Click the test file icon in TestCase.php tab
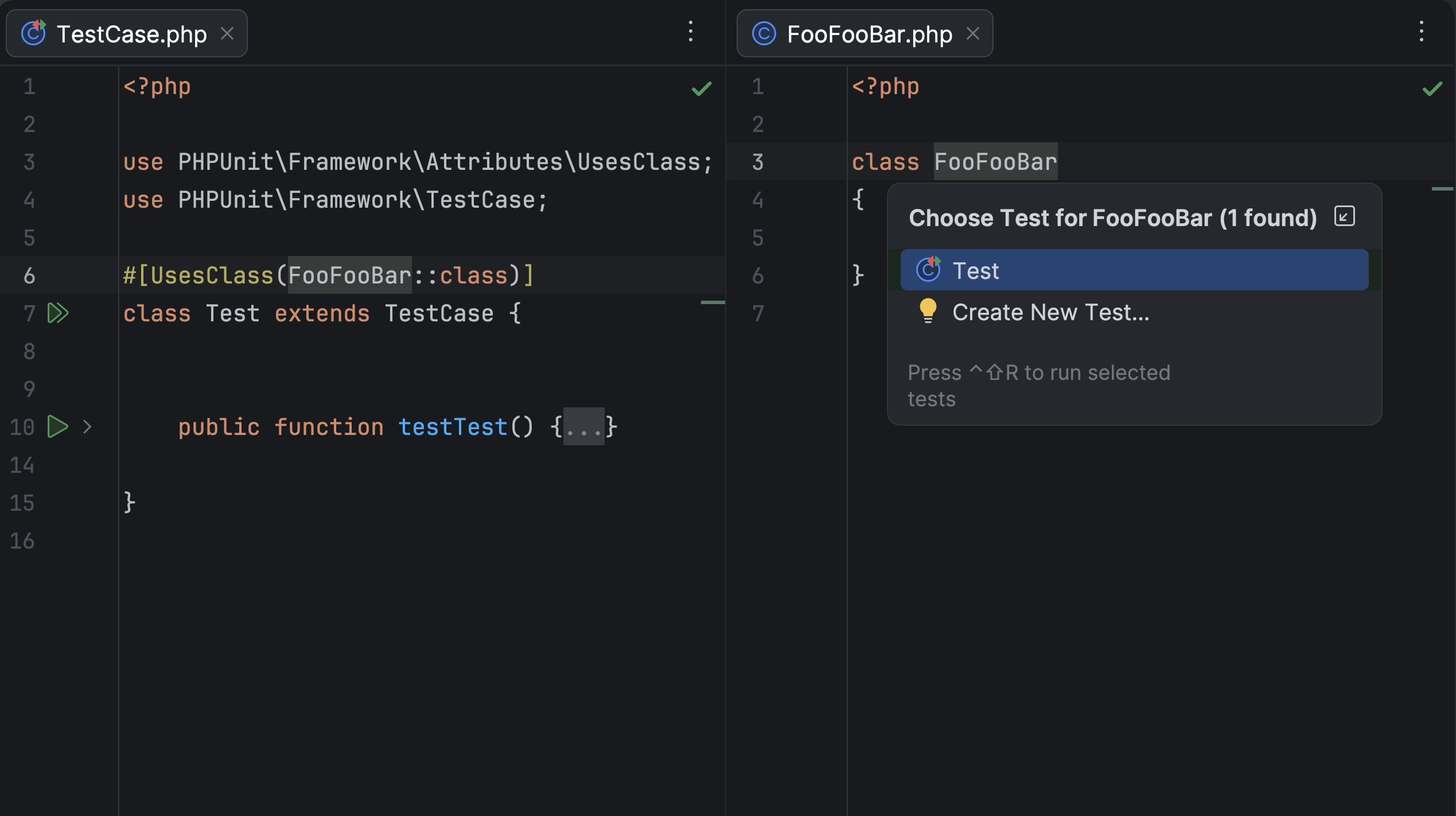The width and height of the screenshot is (1456, 816). pos(33,33)
